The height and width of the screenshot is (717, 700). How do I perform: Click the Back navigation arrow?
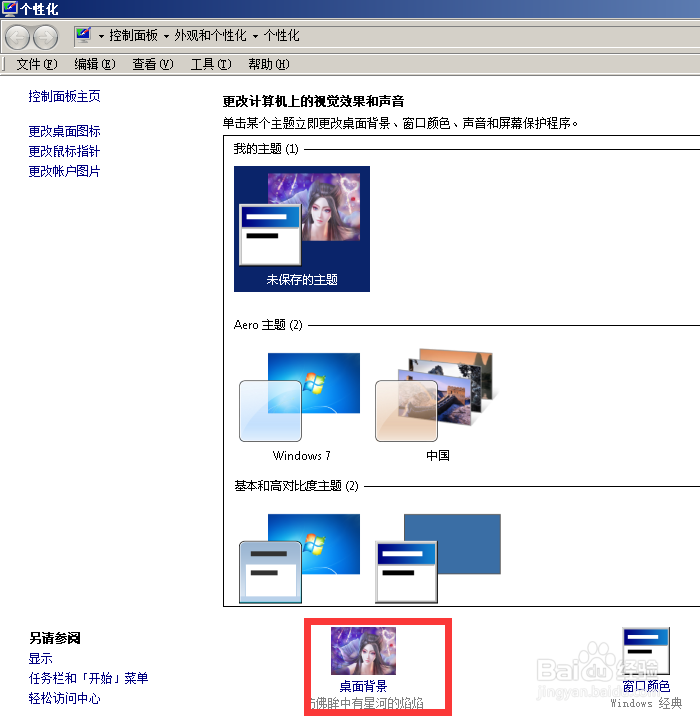[x=18, y=37]
